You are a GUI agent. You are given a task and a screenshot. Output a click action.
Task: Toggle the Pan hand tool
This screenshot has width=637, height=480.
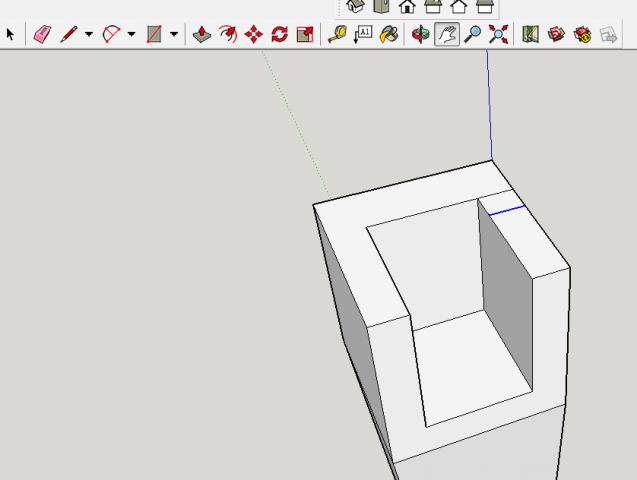pos(447,34)
